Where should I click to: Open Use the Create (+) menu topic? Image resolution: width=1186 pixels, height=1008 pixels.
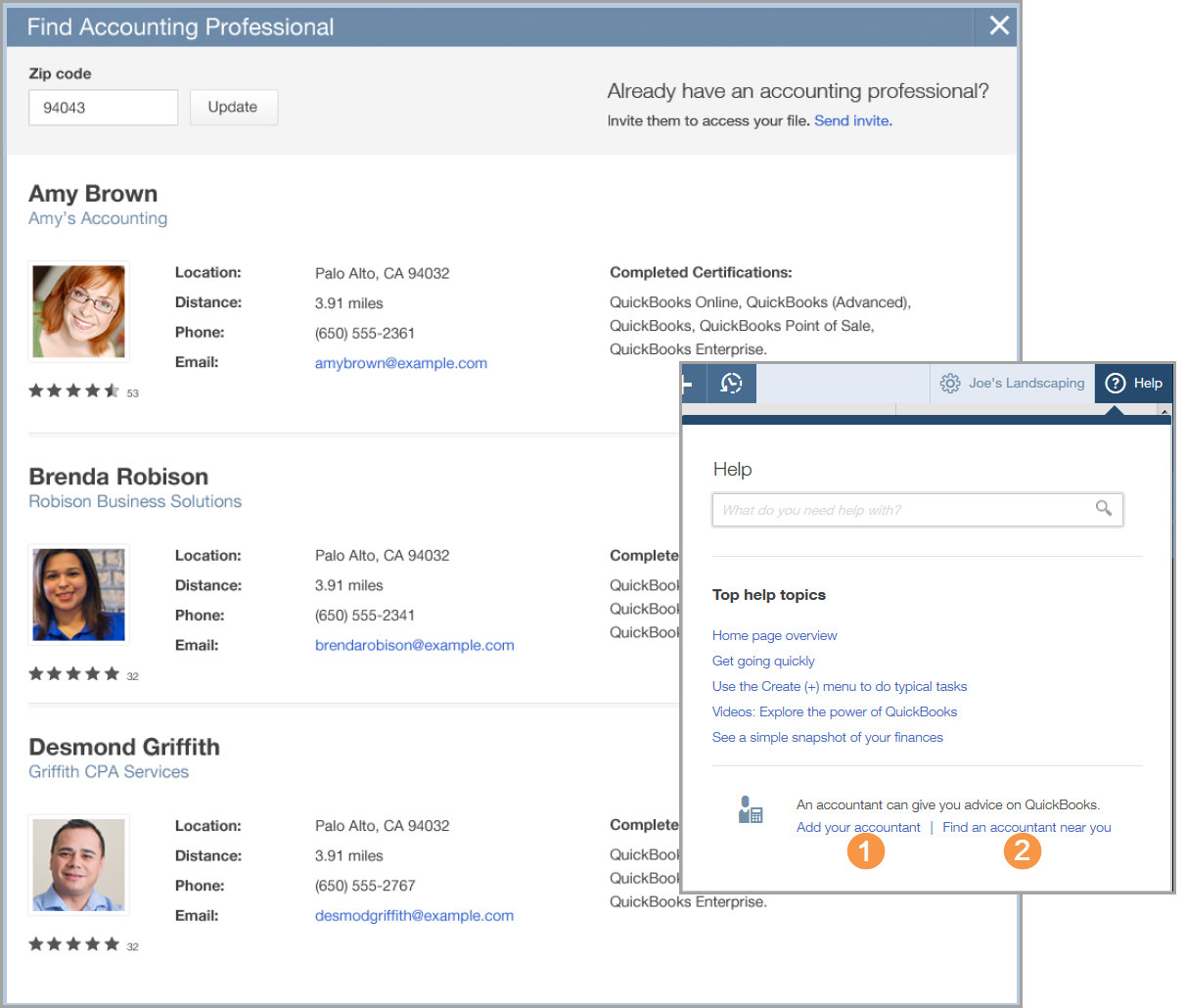pyautogui.click(x=840, y=686)
